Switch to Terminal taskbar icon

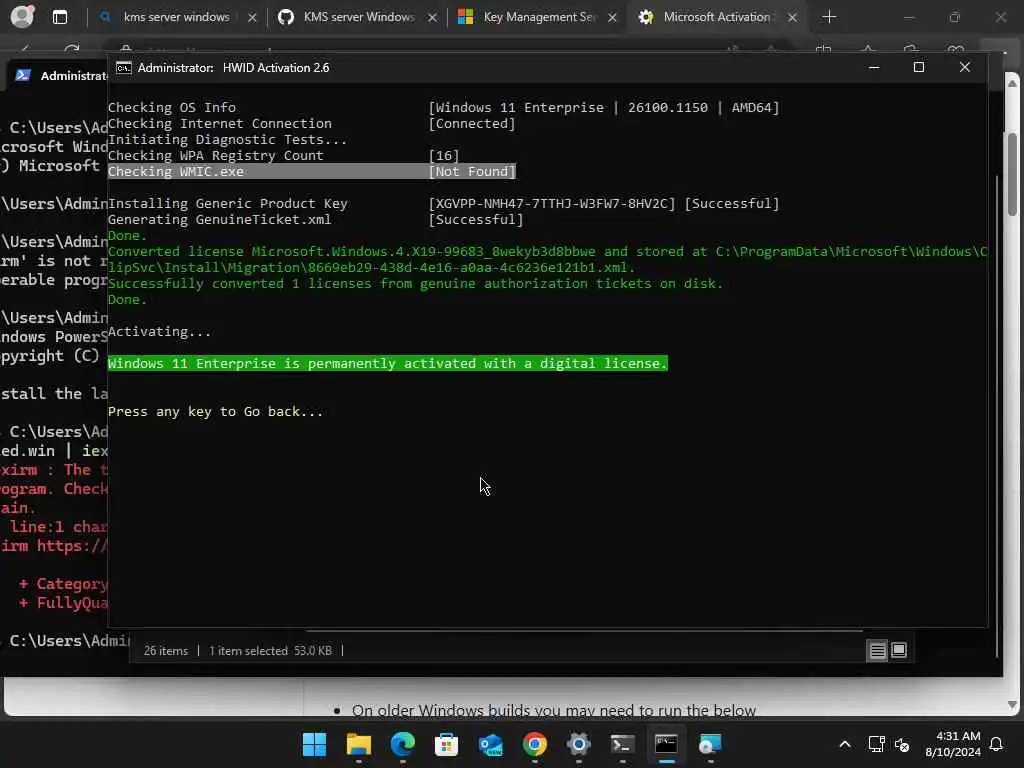[622, 744]
